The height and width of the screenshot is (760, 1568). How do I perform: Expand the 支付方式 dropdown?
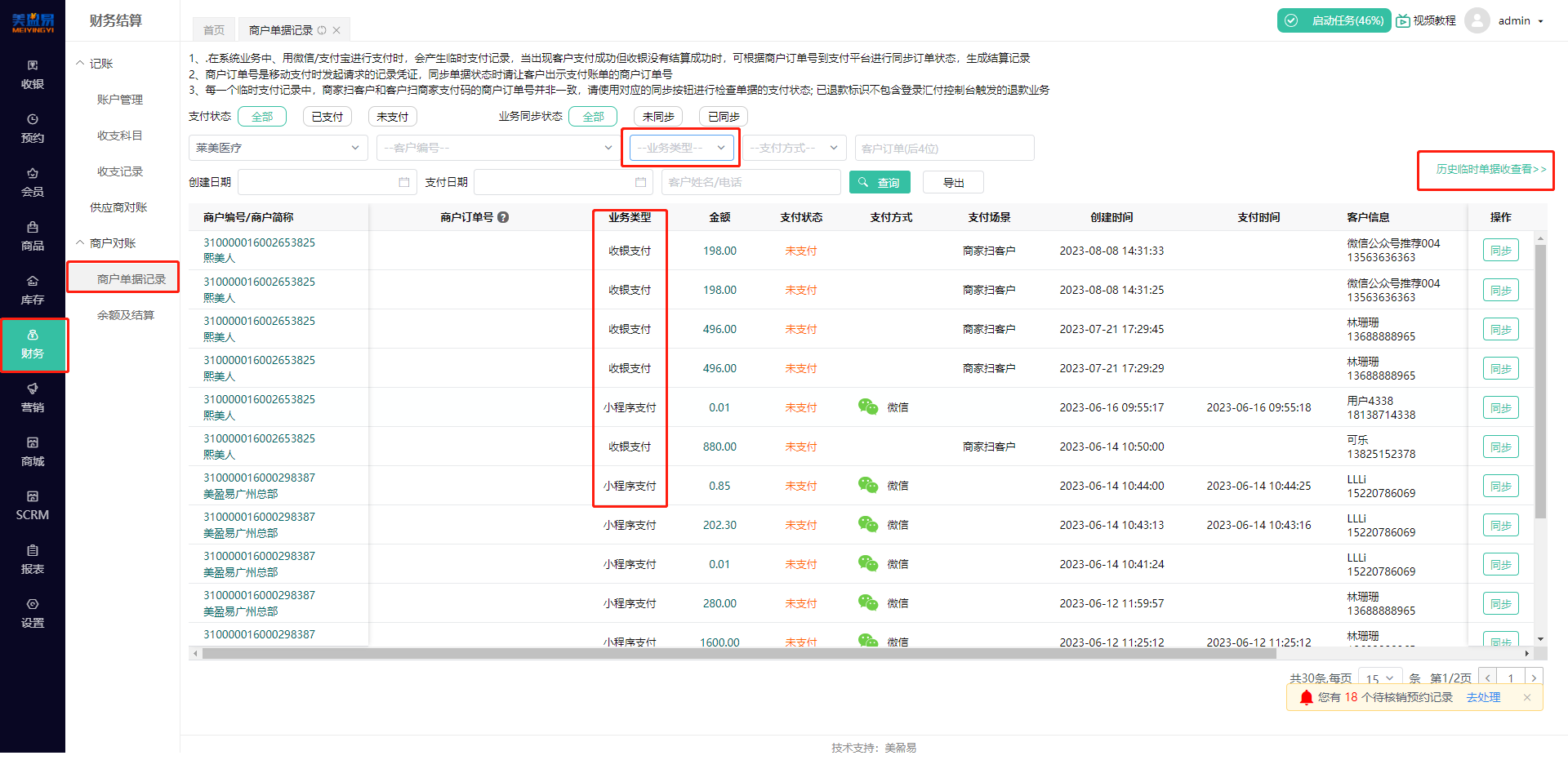pos(794,148)
